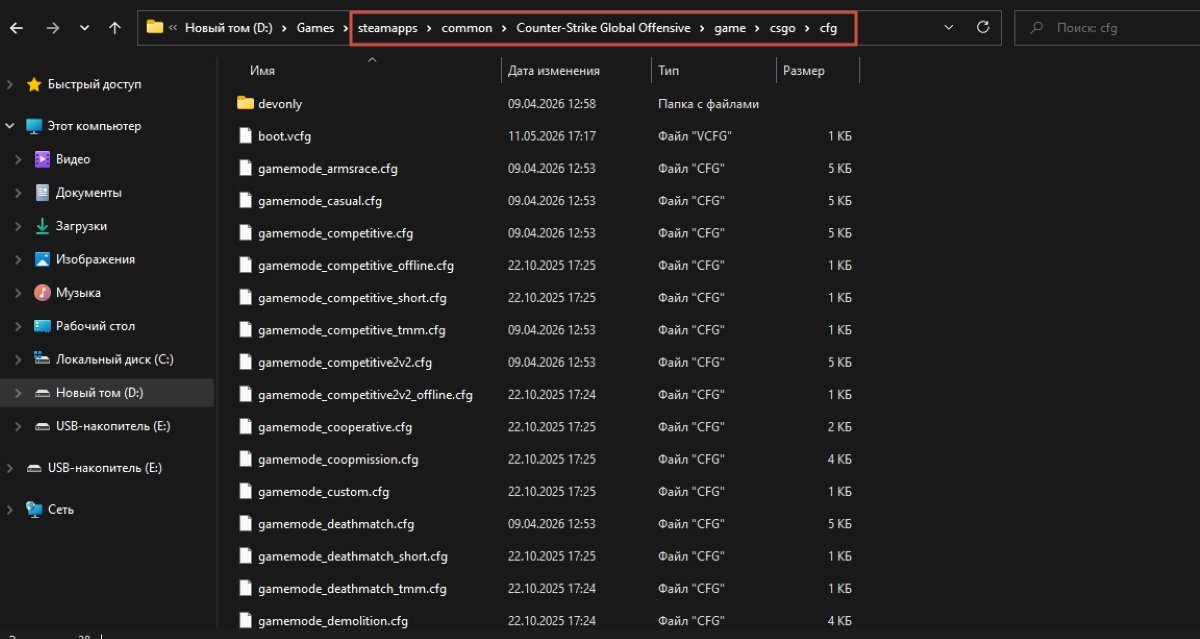Sort by the 'Тип' column header
The width and height of the screenshot is (1200, 639).
668,71
